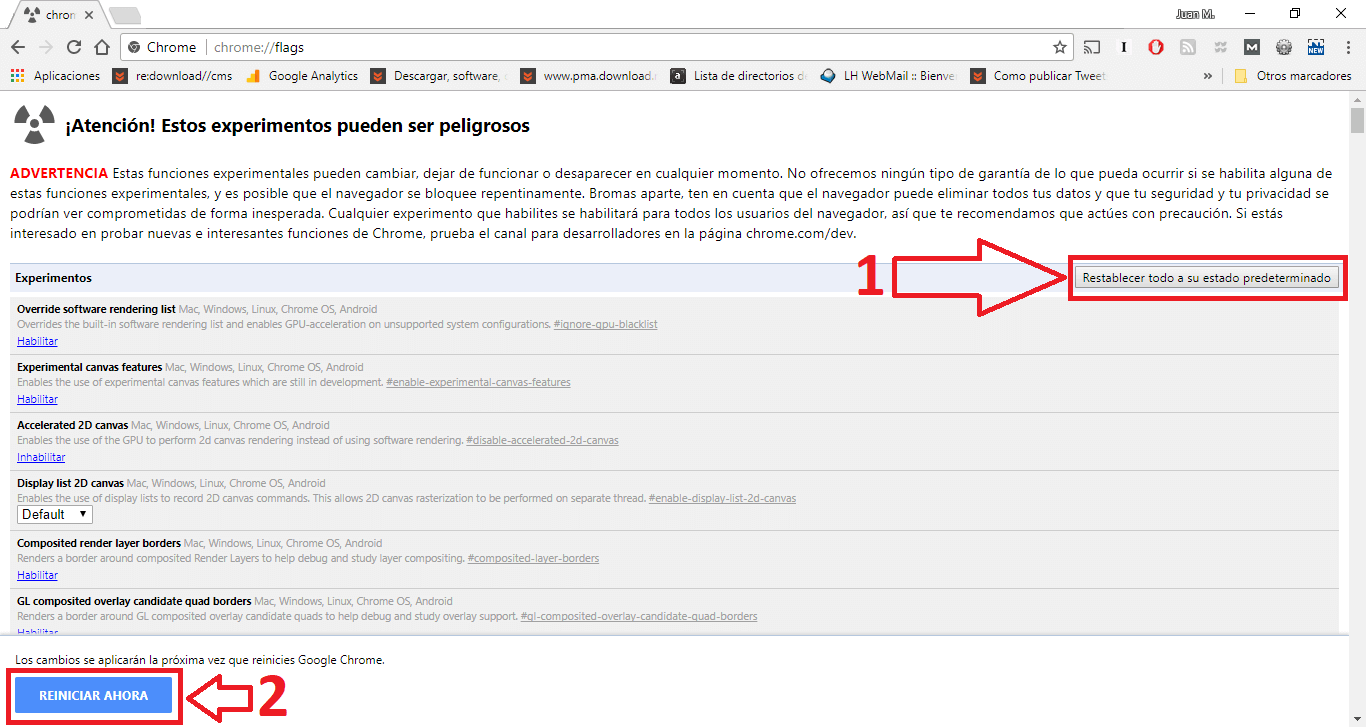This screenshot has width=1366, height=727.
Task: Click the page's vertical scrollbar thumb
Action: [1357, 120]
